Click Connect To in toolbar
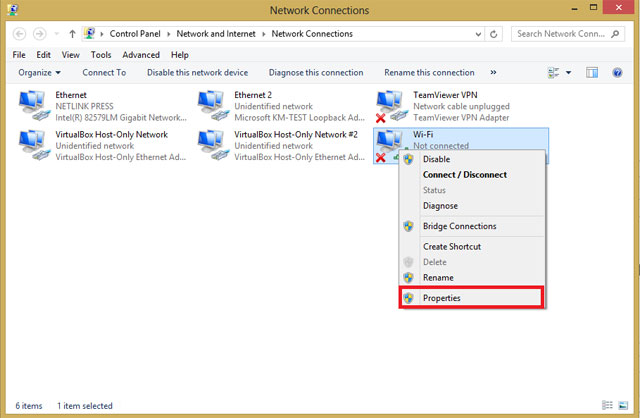This screenshot has height=418, width=640. 104,73
